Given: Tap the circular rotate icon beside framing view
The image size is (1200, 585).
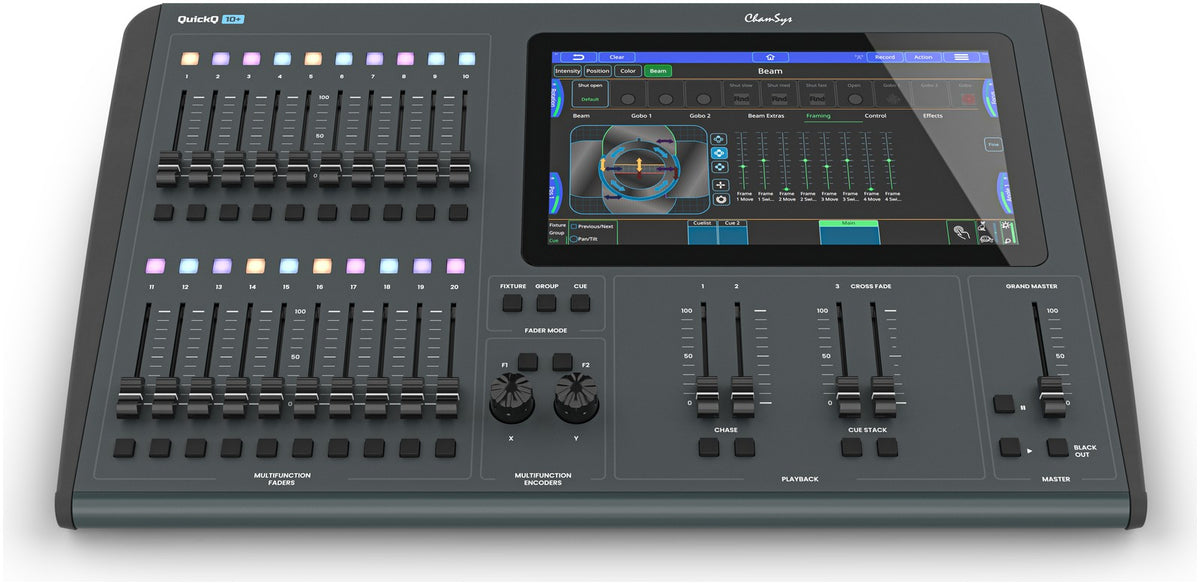Looking at the screenshot, I should tap(720, 199).
